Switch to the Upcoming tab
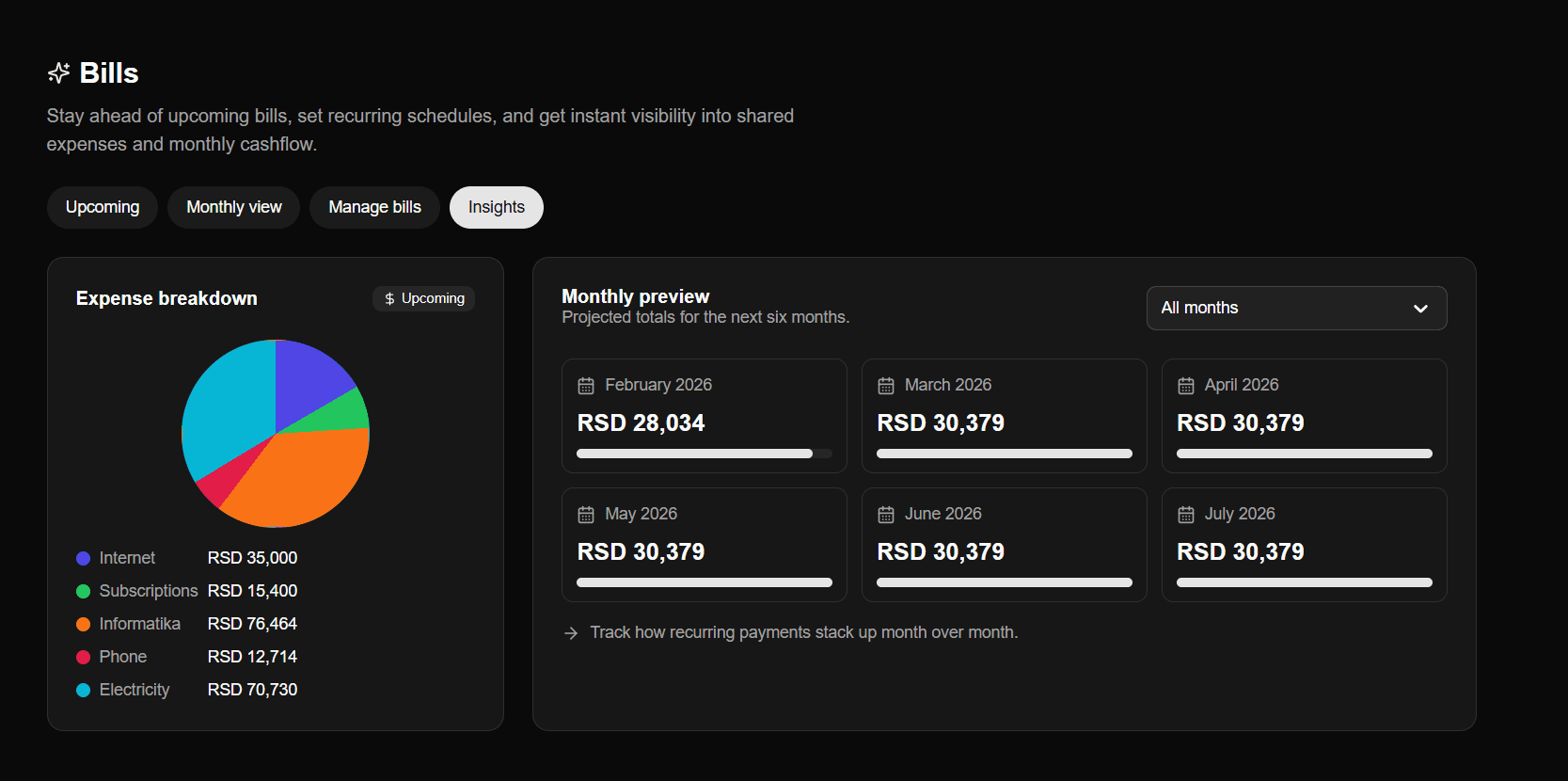 103,207
